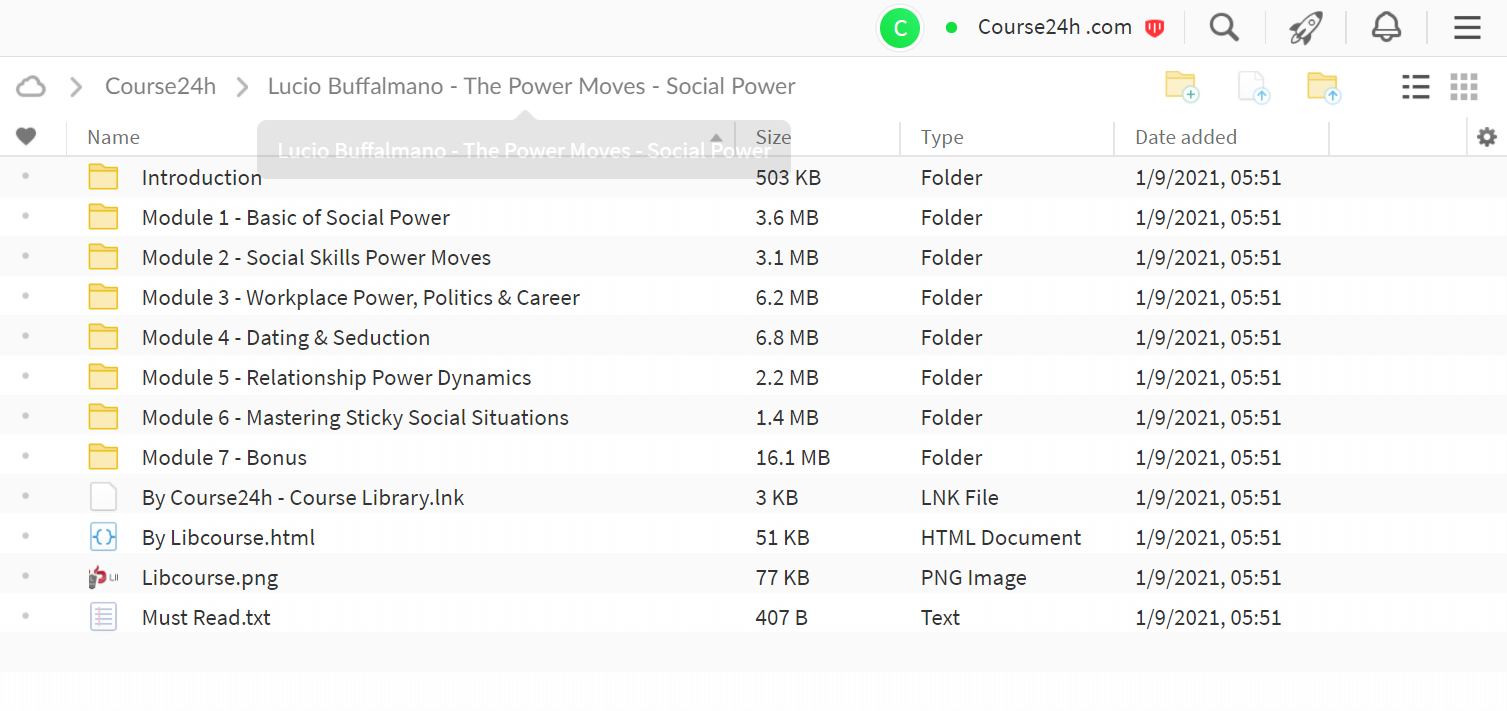Click the Module 5 folder icon
Viewport: 1507px width, 711px height.
click(x=103, y=377)
